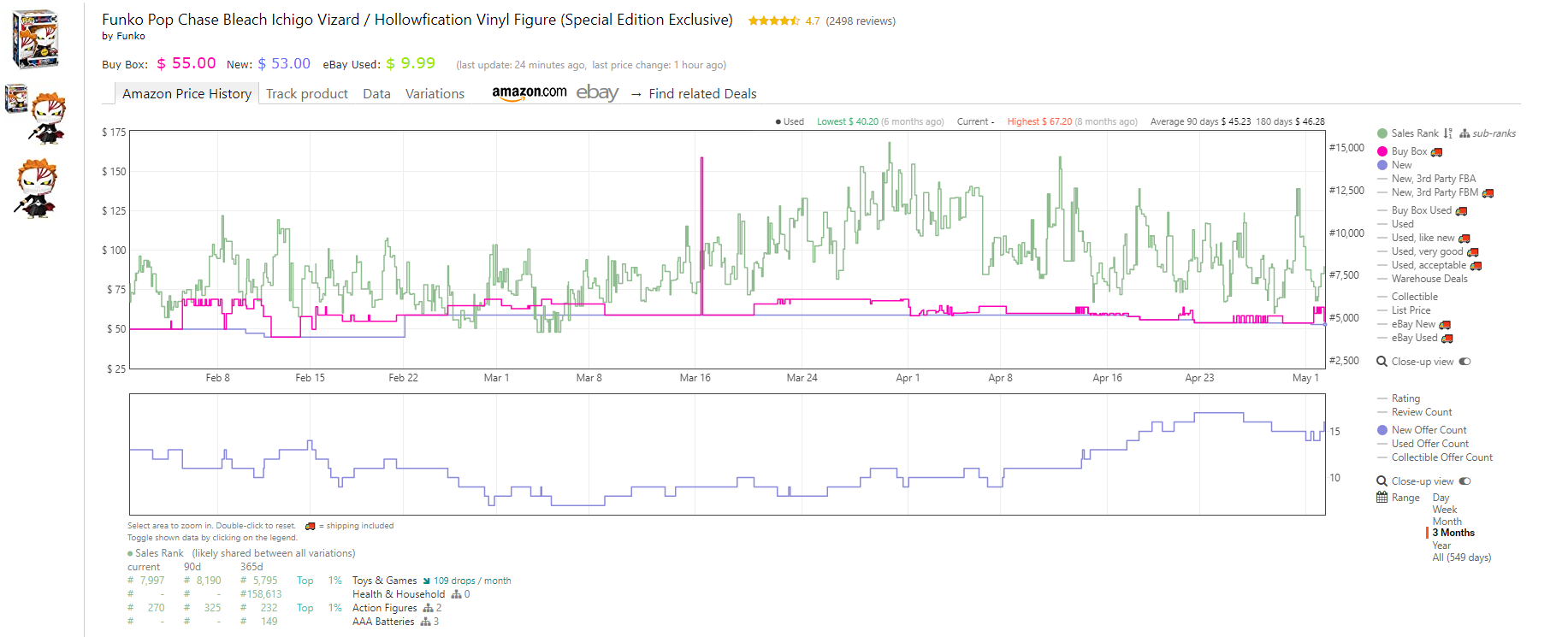Screen dimensions: 1568x637
Task: Click the sub-rank icon beside Action Figures
Action: coord(429,608)
